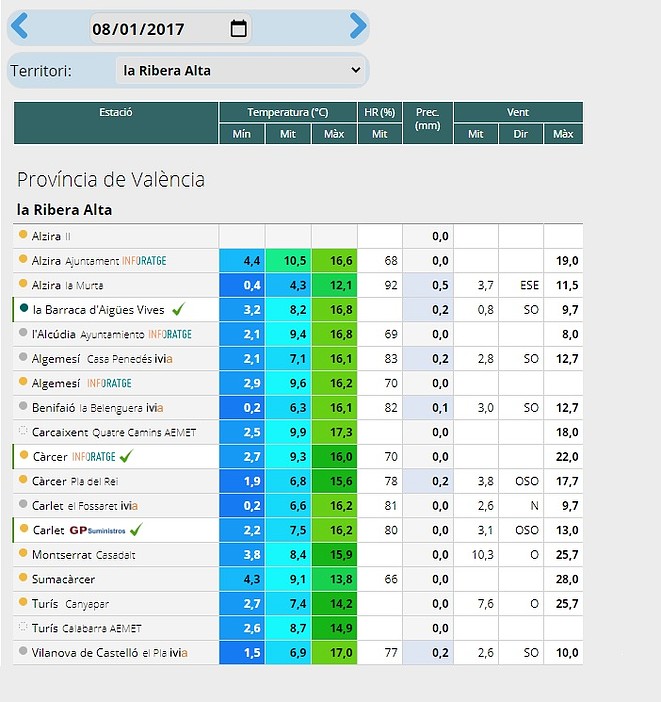Open the Territori dropdown la Ribera Alta
661x702 pixels.
[x=241, y=70]
